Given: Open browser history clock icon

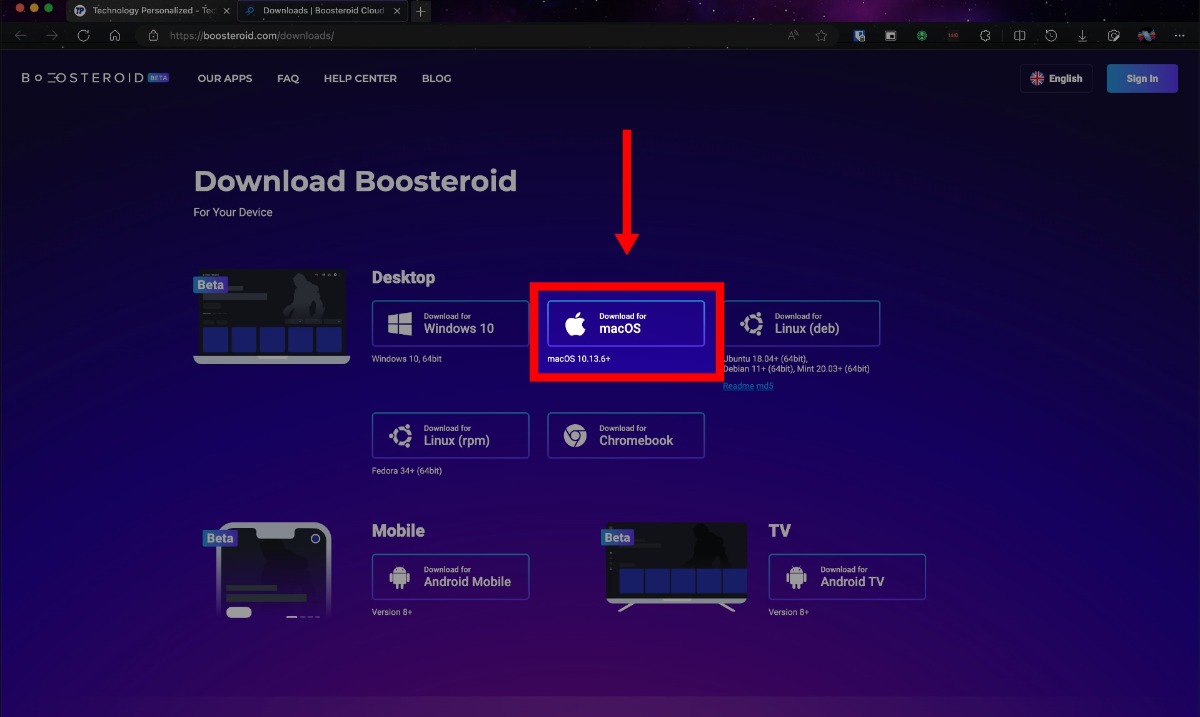Looking at the screenshot, I should [x=1051, y=35].
